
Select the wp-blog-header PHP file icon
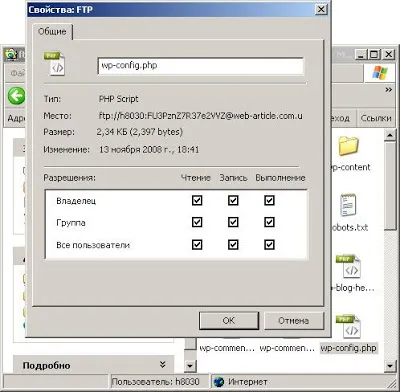click(x=349, y=267)
